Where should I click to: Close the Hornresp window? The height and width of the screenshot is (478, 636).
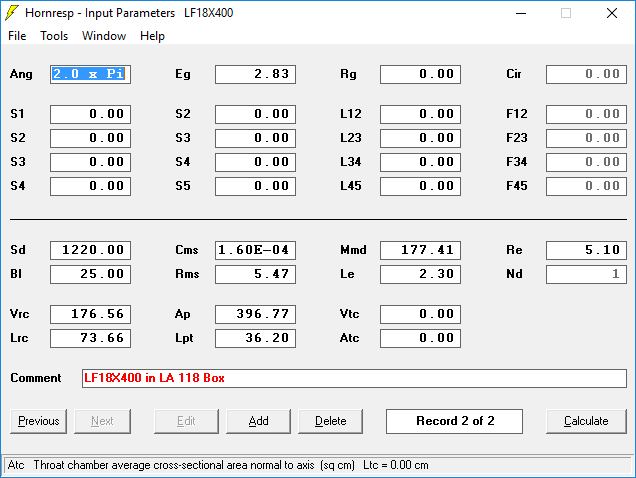(612, 13)
